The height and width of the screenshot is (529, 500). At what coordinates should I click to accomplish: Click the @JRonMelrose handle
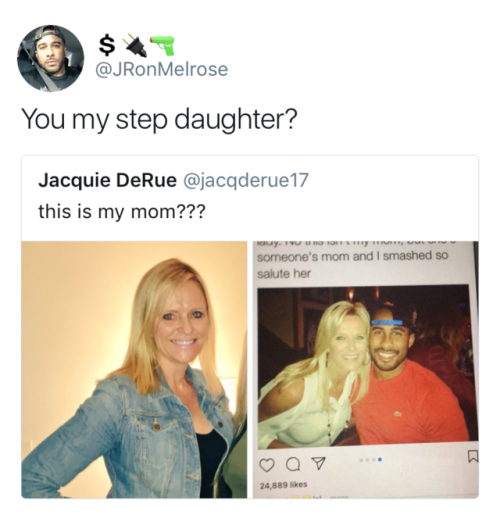[162, 69]
